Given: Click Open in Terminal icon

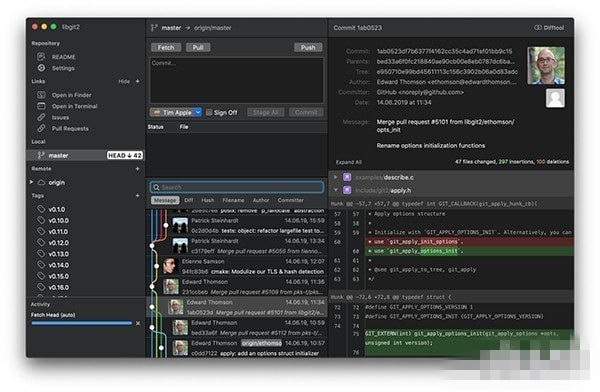Looking at the screenshot, I should point(41,106).
